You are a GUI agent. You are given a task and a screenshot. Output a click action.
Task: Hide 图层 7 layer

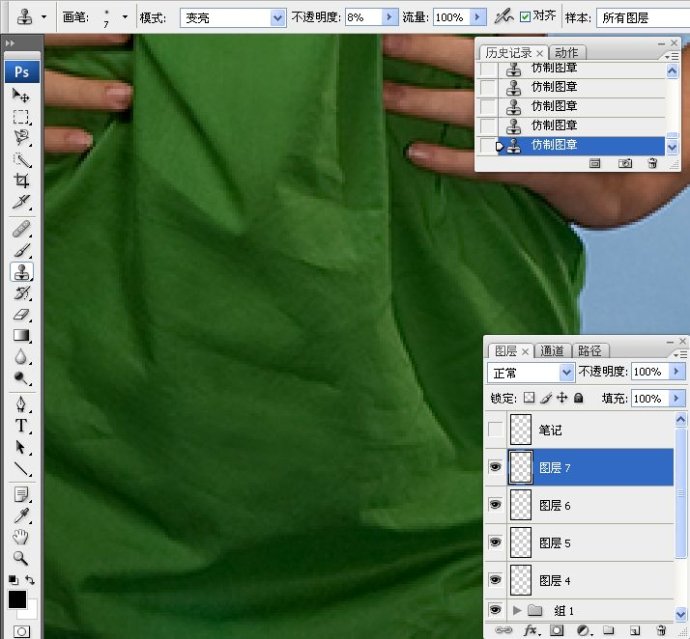click(495, 467)
